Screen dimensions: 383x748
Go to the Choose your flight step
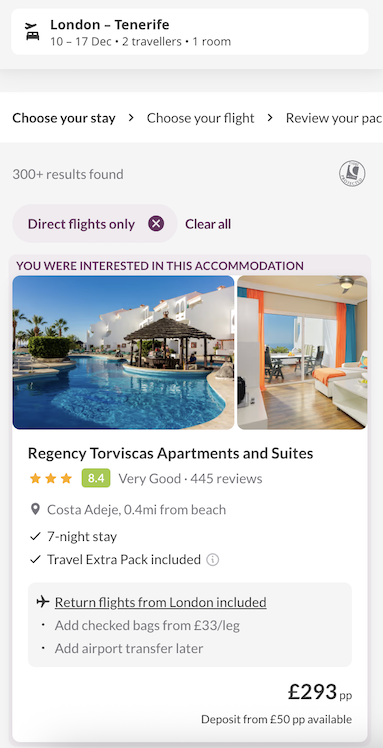(200, 118)
